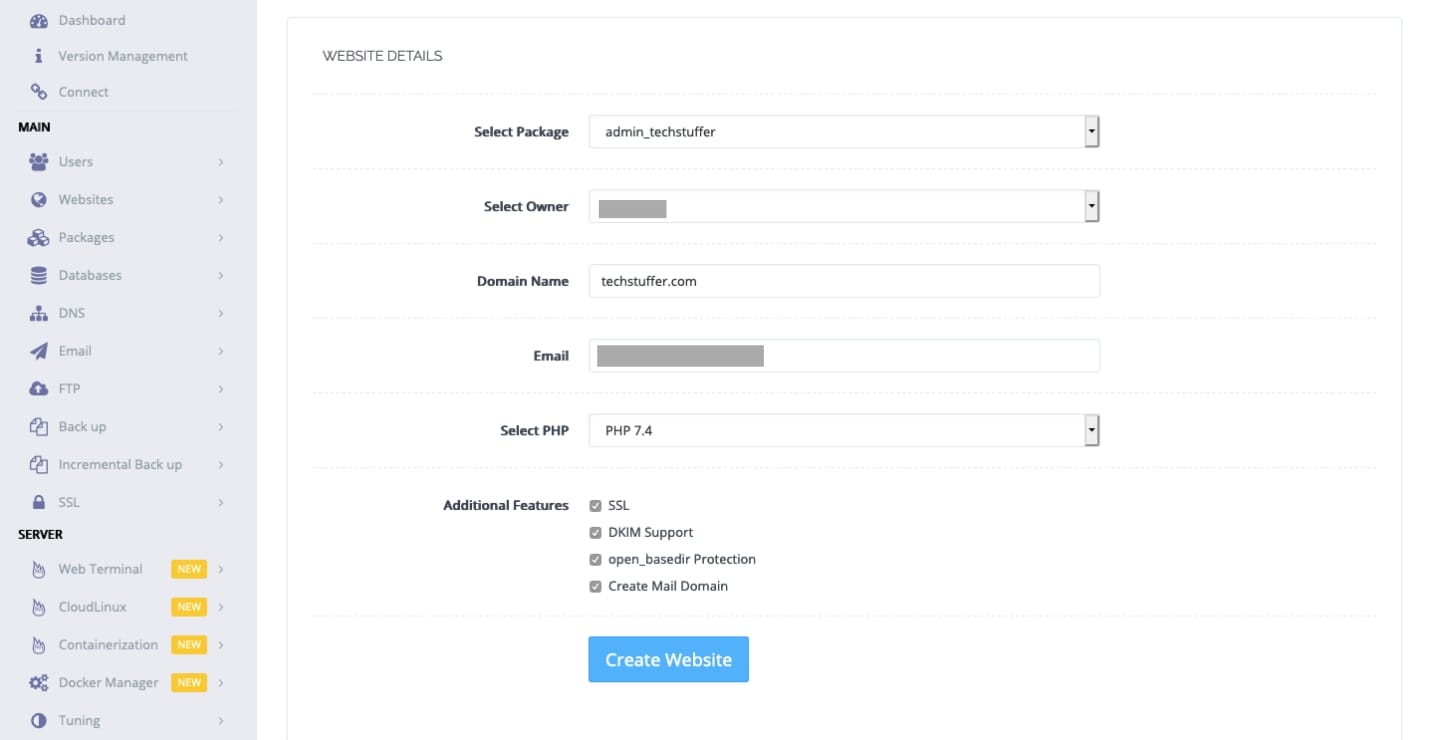The height and width of the screenshot is (740, 1432).
Task: Click the CloudLinux NEW badge
Action: point(189,607)
